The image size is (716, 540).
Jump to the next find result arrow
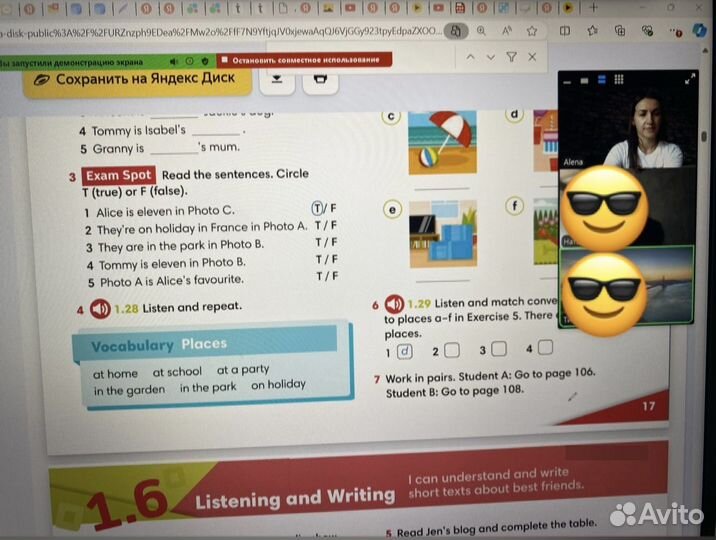click(489, 57)
